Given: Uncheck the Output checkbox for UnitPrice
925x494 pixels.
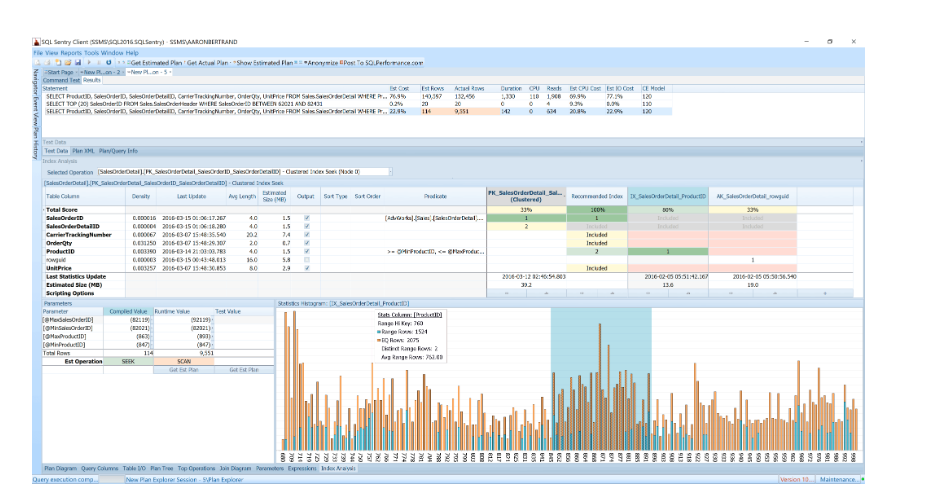Looking at the screenshot, I should pyautogui.click(x=306, y=268).
